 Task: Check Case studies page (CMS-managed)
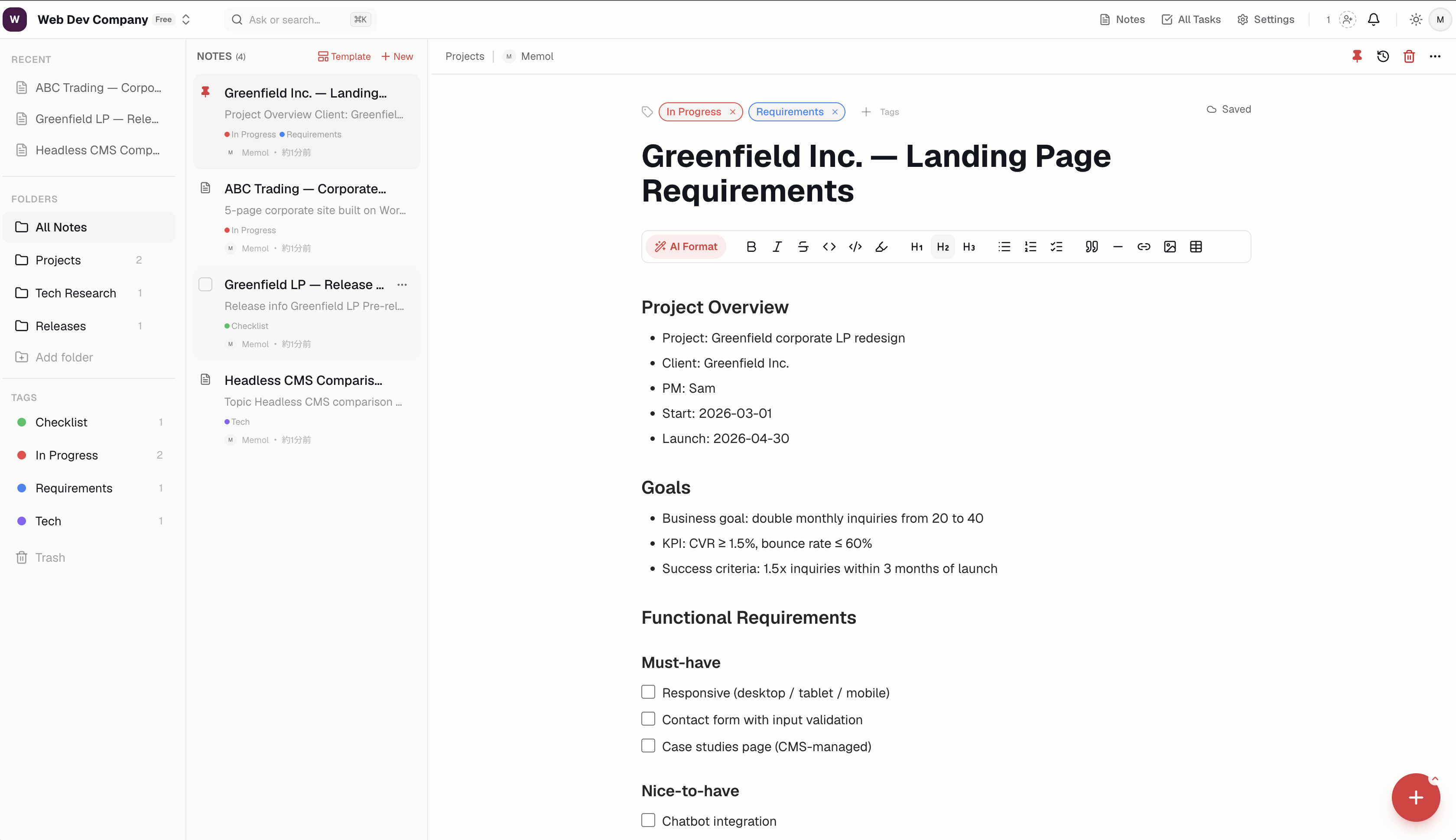pos(648,746)
